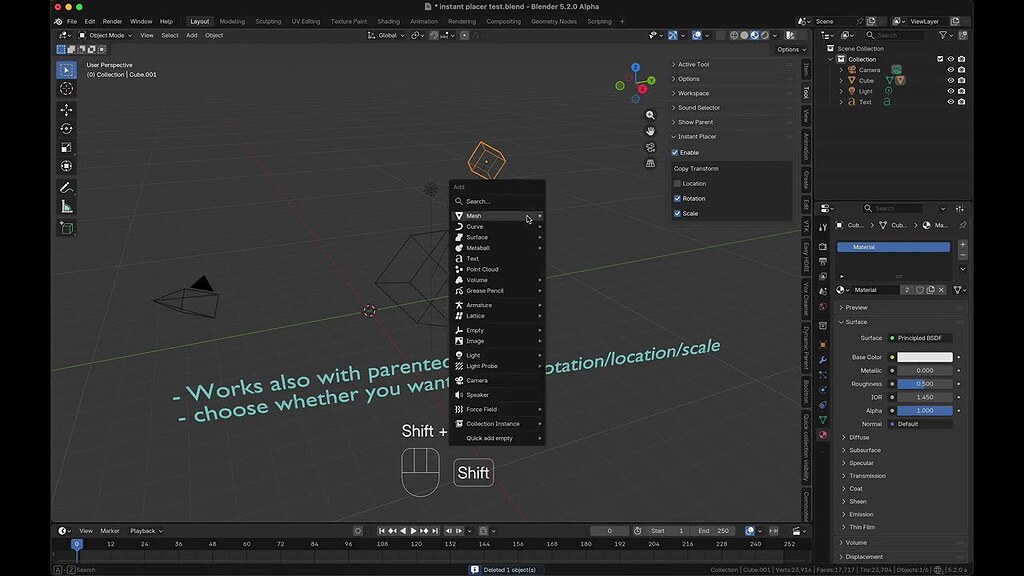Toggle the Instant Placer Enable checkbox
This screenshot has height=576, width=1024.
675,152
